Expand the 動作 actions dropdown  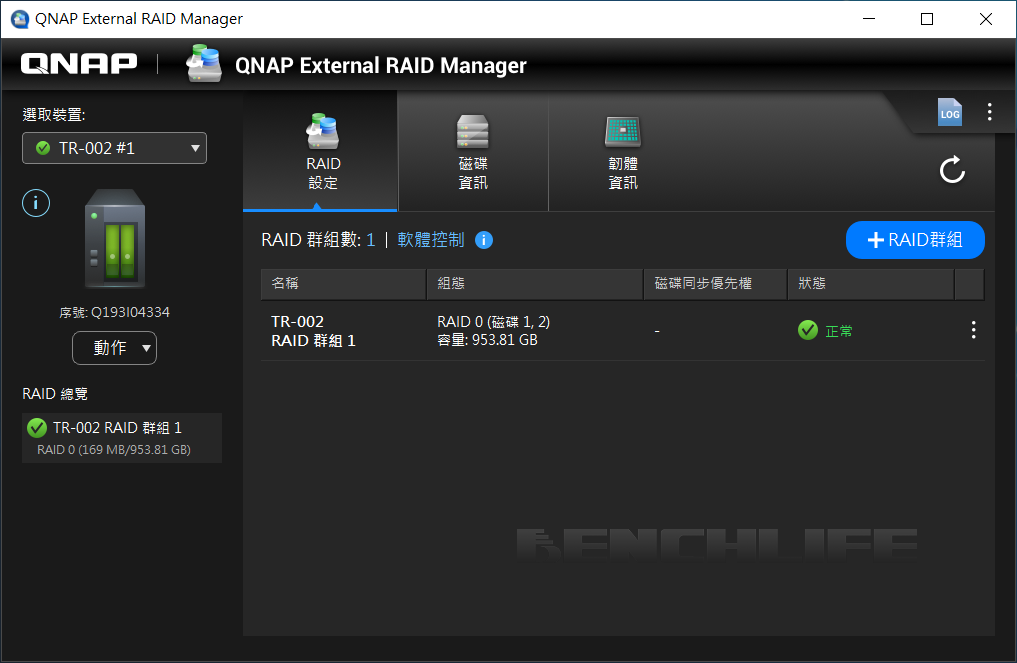pos(114,348)
